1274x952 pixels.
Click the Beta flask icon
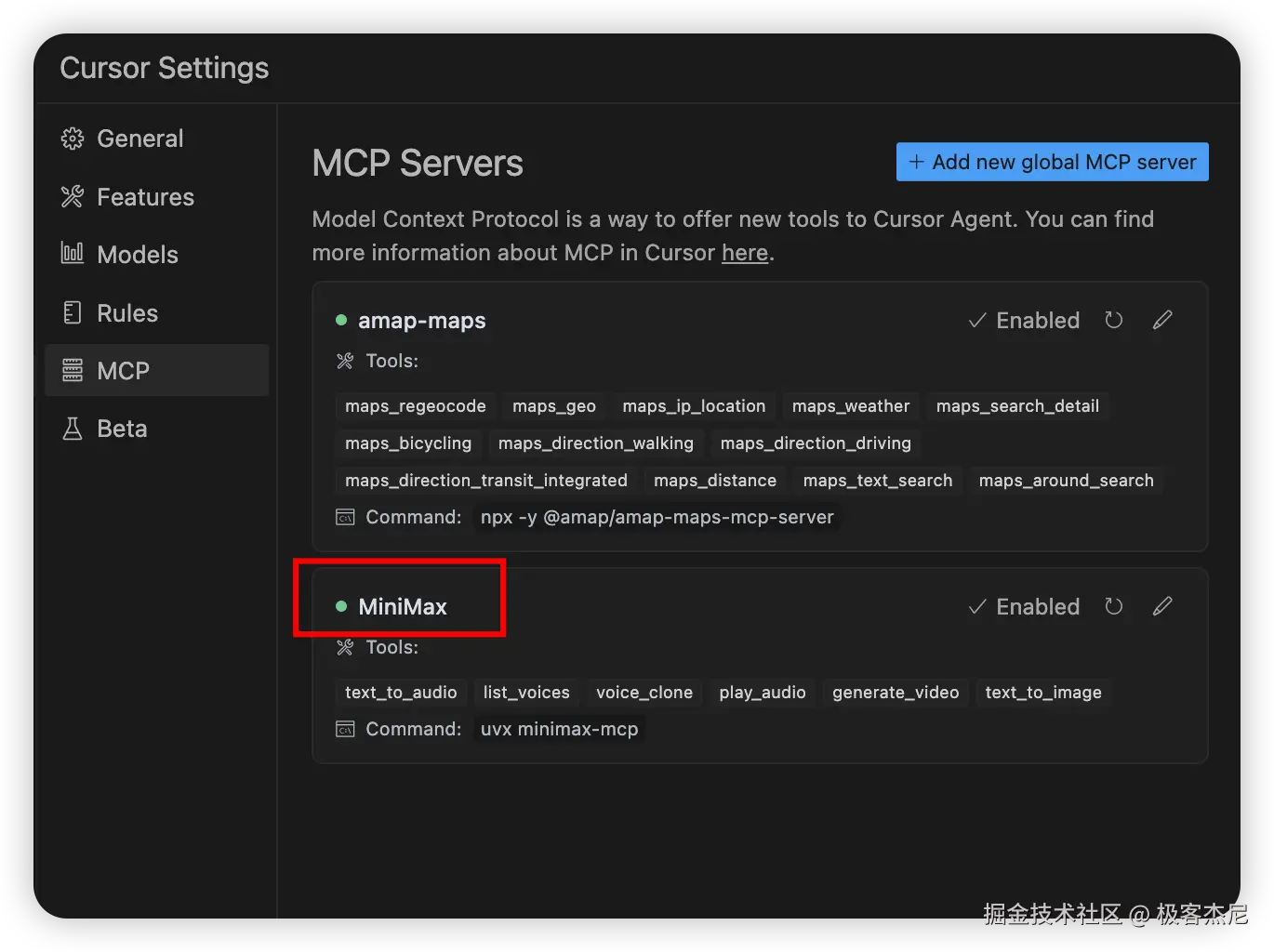click(x=73, y=429)
